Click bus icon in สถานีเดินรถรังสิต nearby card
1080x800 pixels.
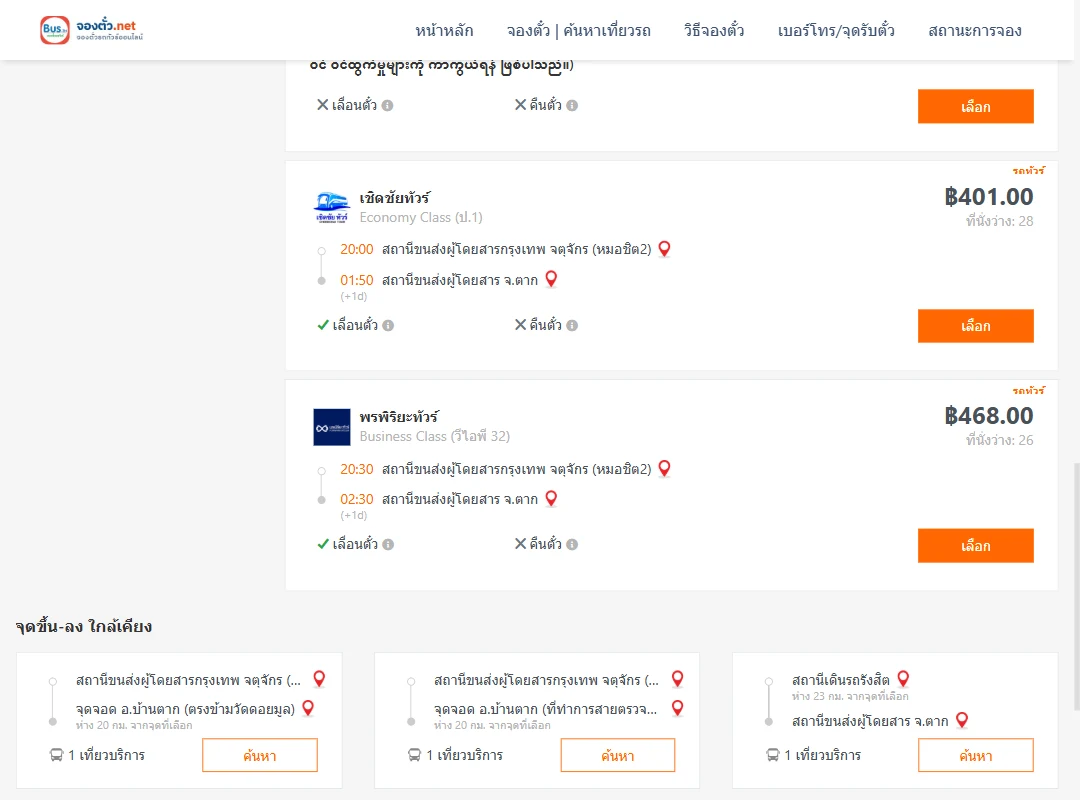772,755
